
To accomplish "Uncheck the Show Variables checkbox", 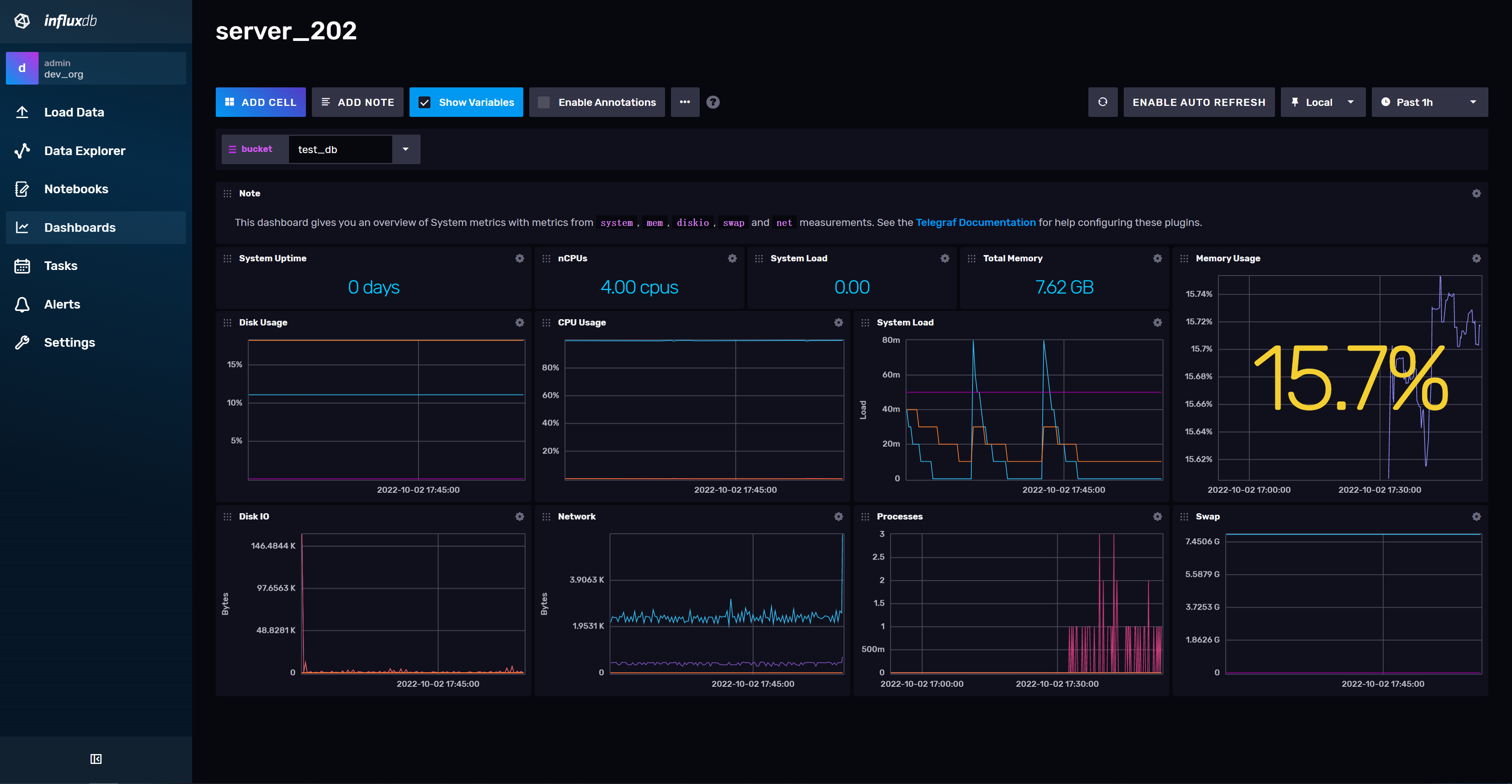I will coord(424,102).
